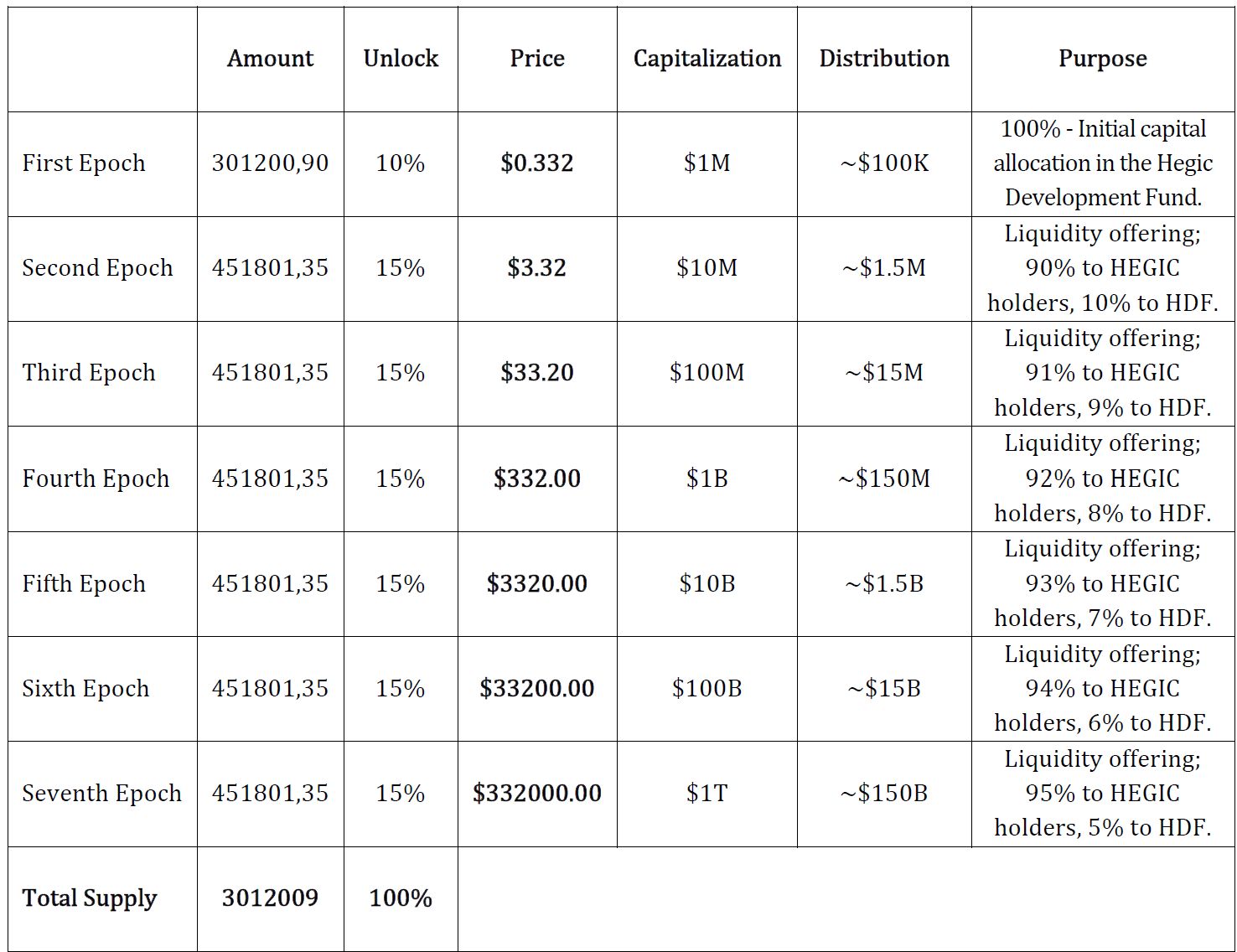Click the Second Epoch row label
The width and height of the screenshot is (1237, 952).
tap(97, 268)
